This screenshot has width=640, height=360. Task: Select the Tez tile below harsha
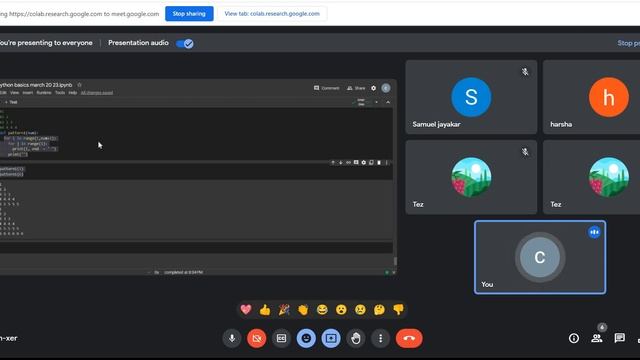[591, 177]
